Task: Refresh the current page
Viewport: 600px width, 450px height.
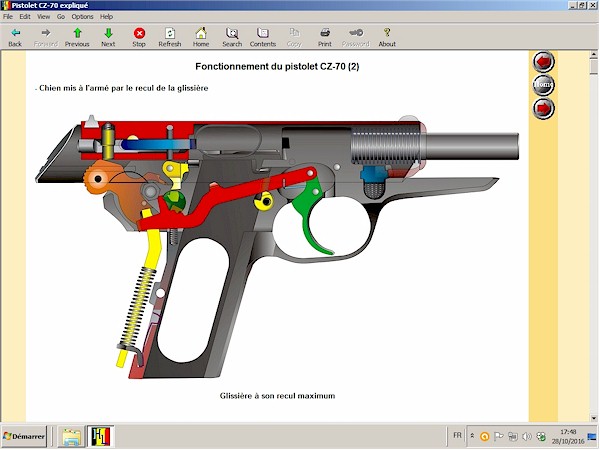Action: point(170,37)
